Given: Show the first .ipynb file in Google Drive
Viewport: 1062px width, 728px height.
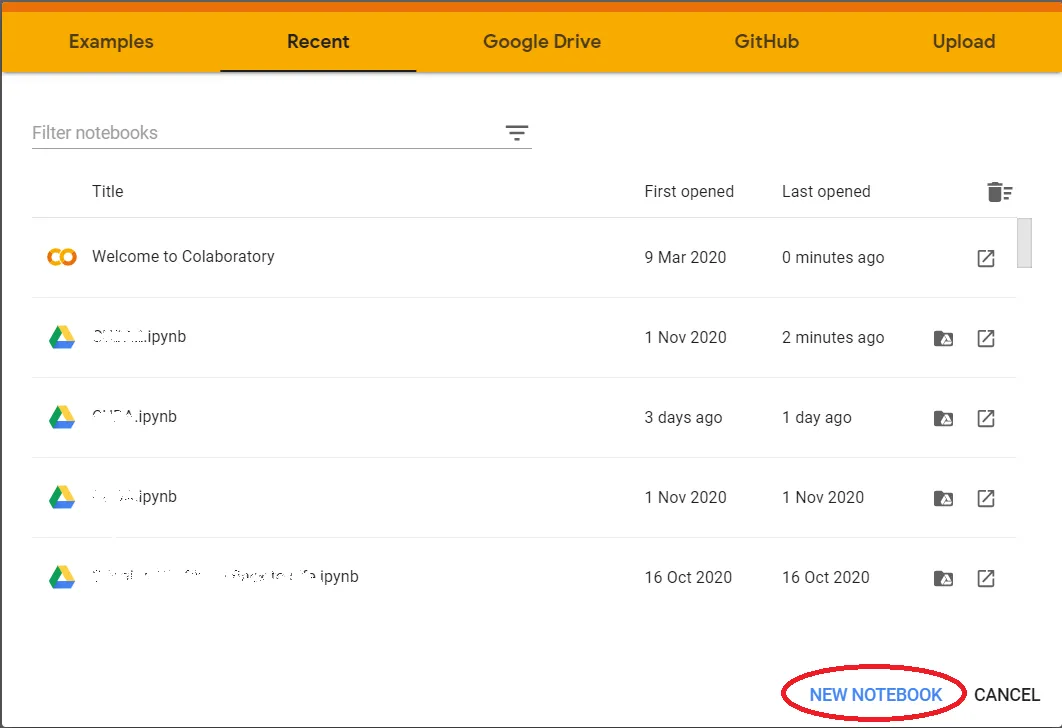Looking at the screenshot, I should coord(943,338).
